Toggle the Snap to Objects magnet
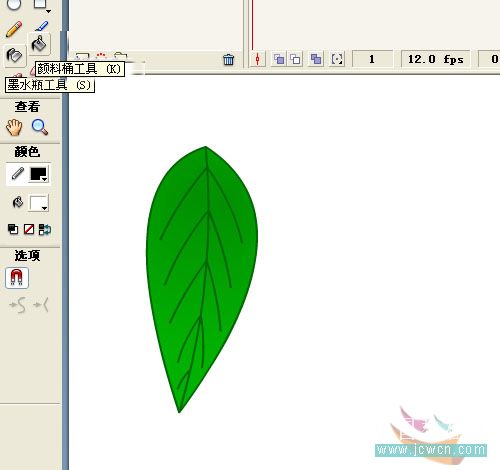Viewport: 500px width, 470px height. [17, 278]
